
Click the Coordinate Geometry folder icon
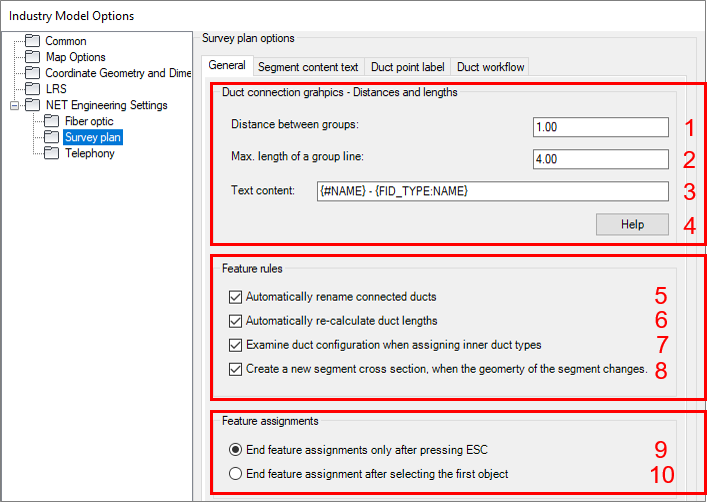pyautogui.click(x=32, y=73)
